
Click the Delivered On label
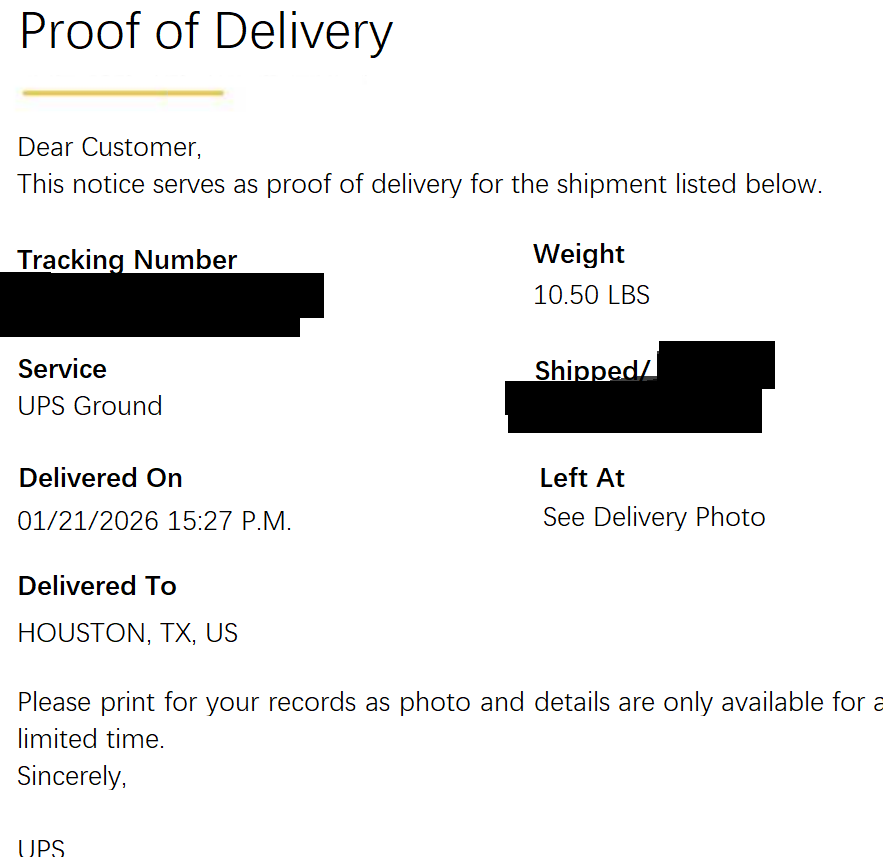coord(100,478)
